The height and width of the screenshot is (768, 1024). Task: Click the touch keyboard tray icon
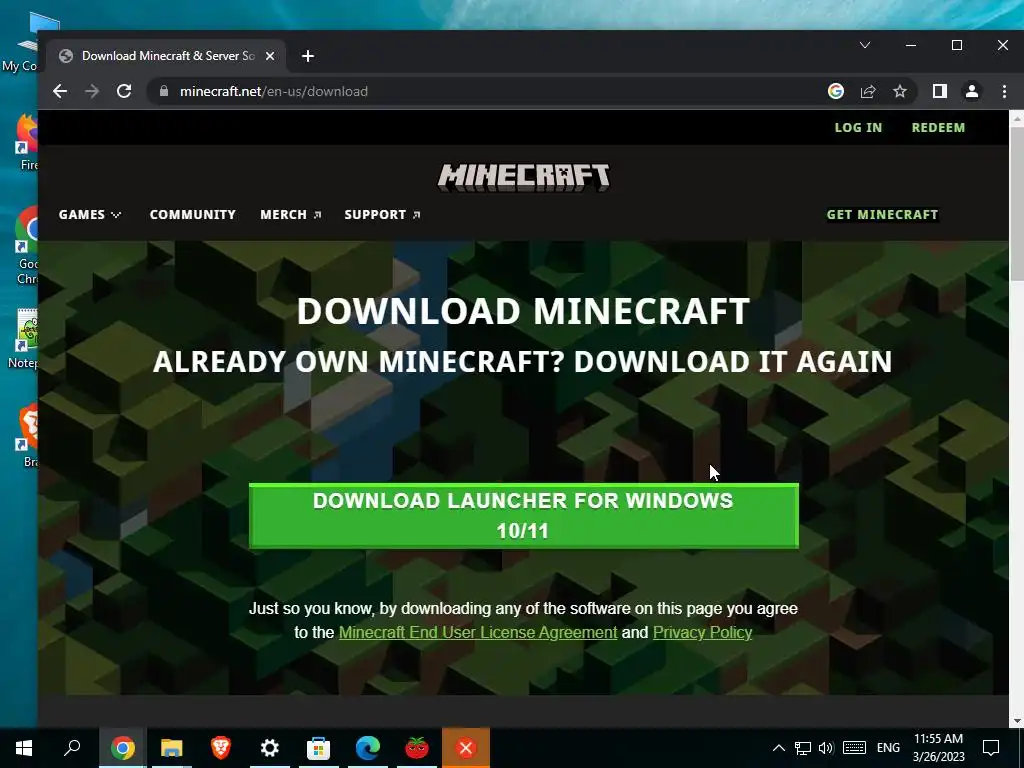coord(854,748)
